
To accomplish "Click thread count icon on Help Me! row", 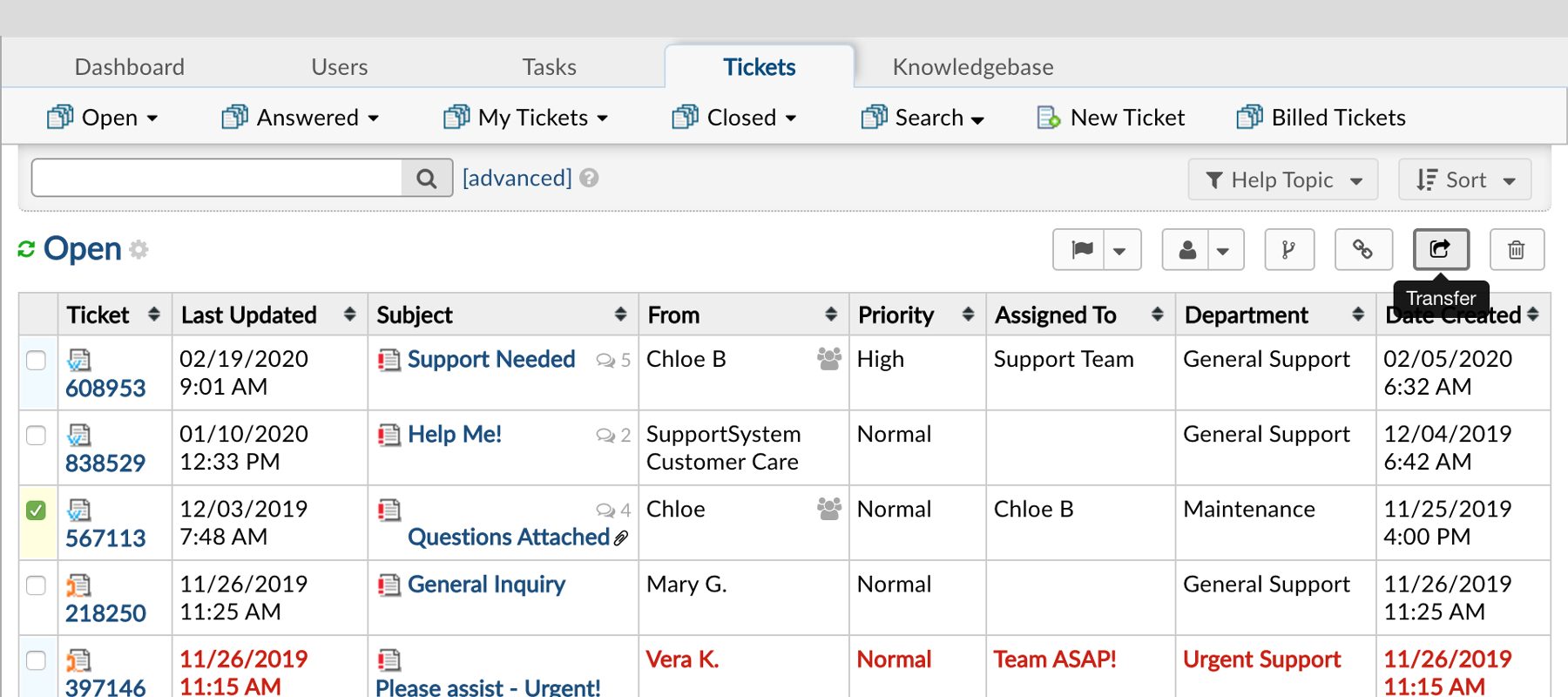I will tap(605, 435).
